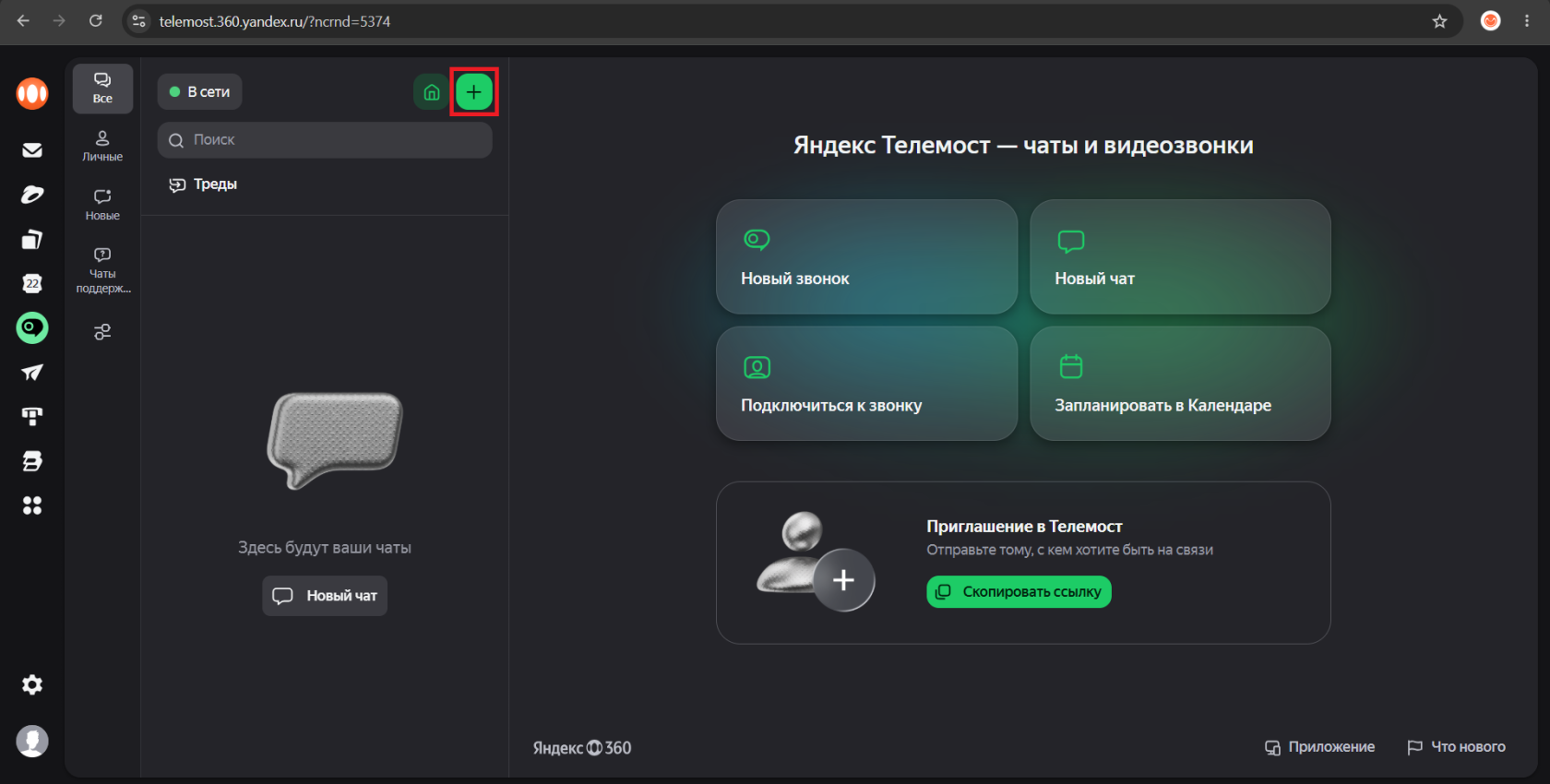Focus the 'Поиск' search field
Image resolution: width=1550 pixels, height=784 pixels.
(325, 140)
